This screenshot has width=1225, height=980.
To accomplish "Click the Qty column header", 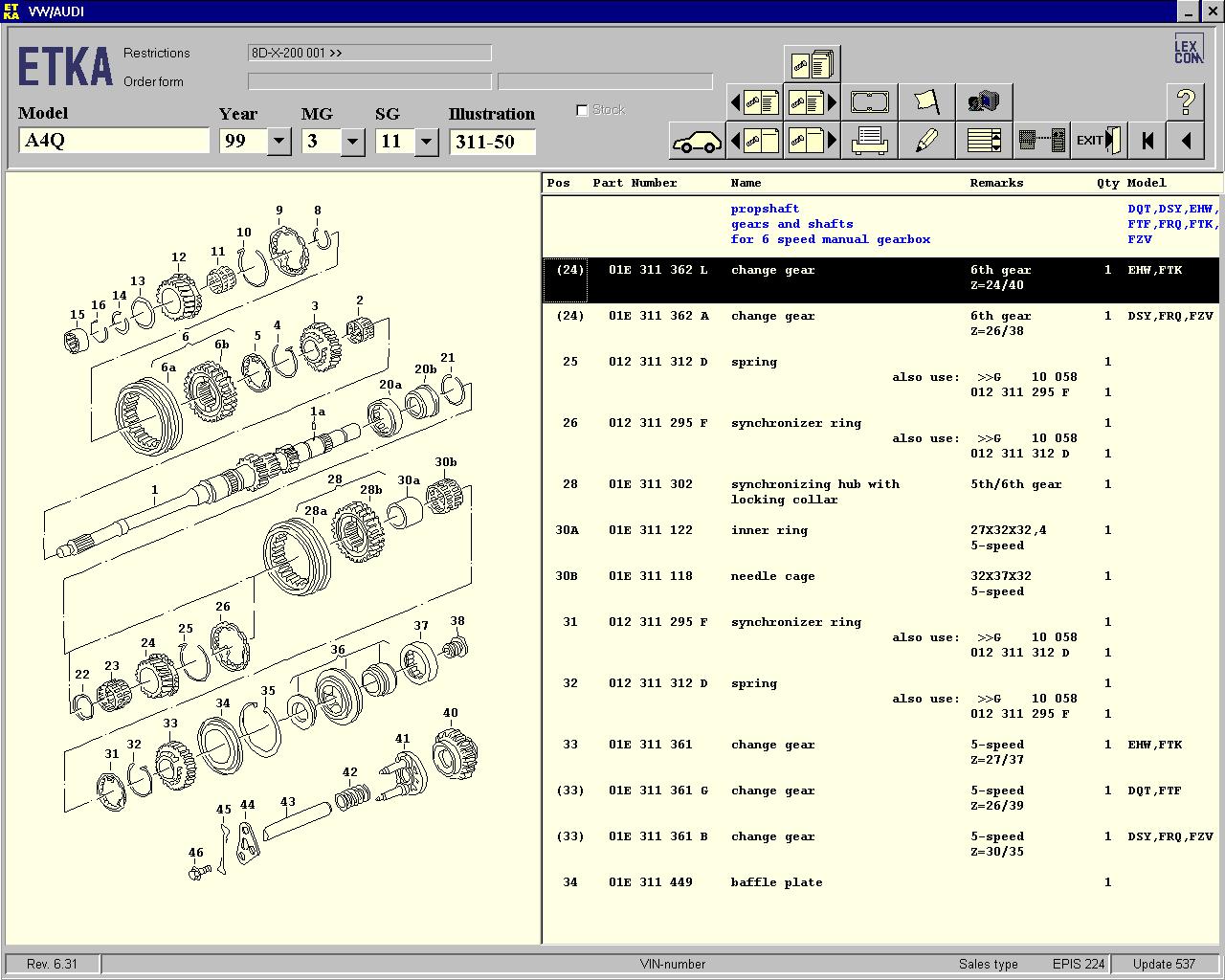I will point(1107,183).
